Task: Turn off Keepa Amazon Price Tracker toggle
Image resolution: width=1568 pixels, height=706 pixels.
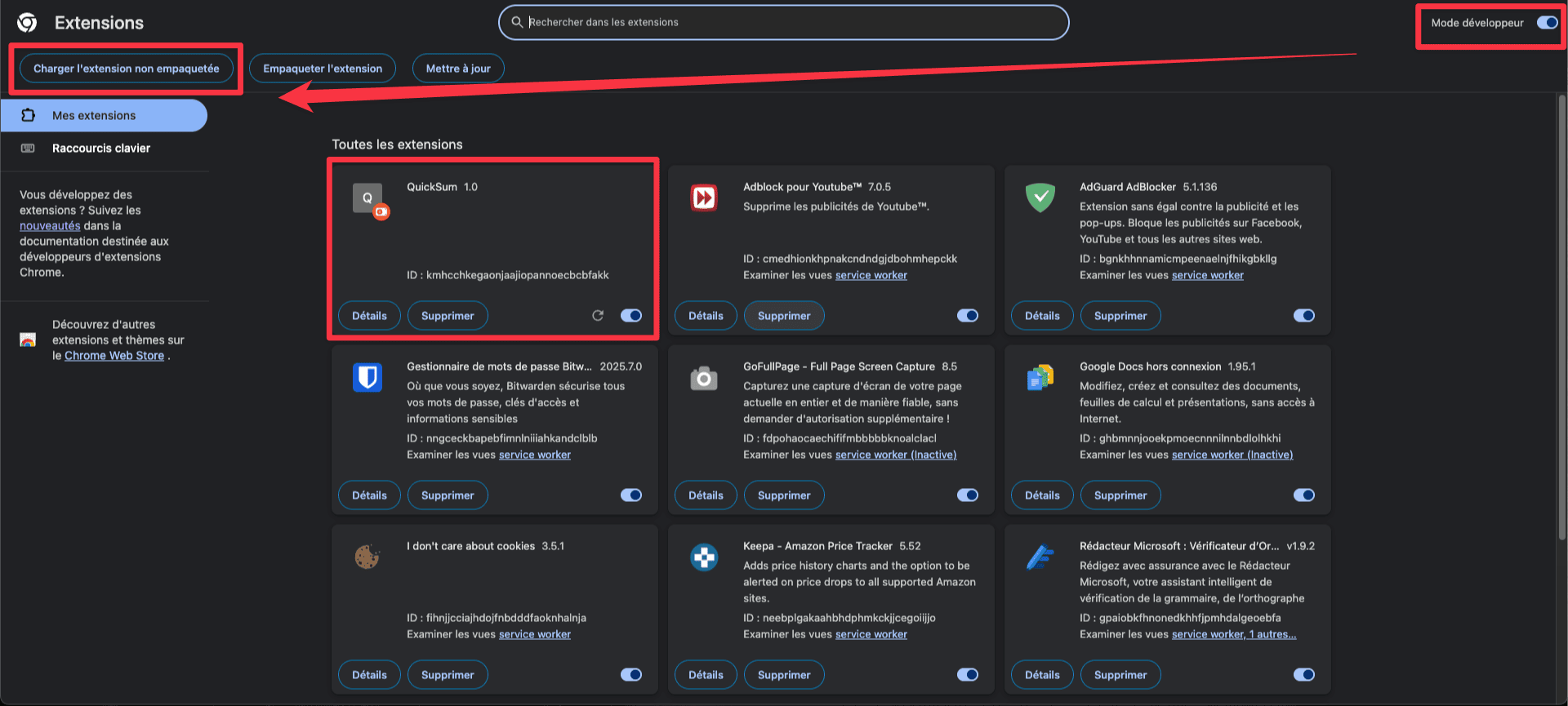Action: pos(968,675)
